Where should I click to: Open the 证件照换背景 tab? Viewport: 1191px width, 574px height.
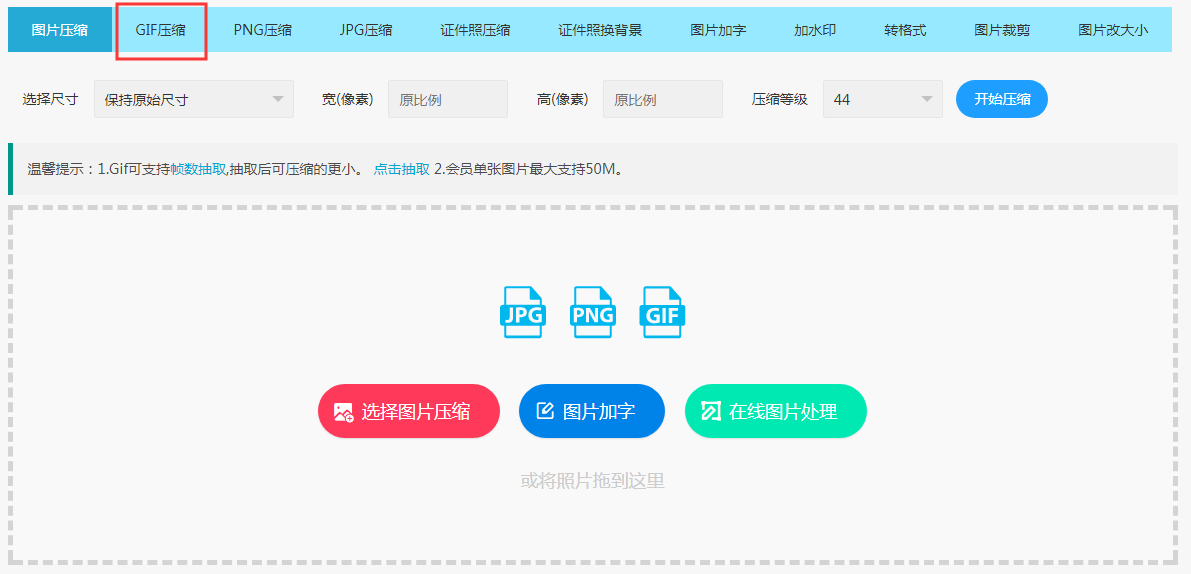click(600, 30)
